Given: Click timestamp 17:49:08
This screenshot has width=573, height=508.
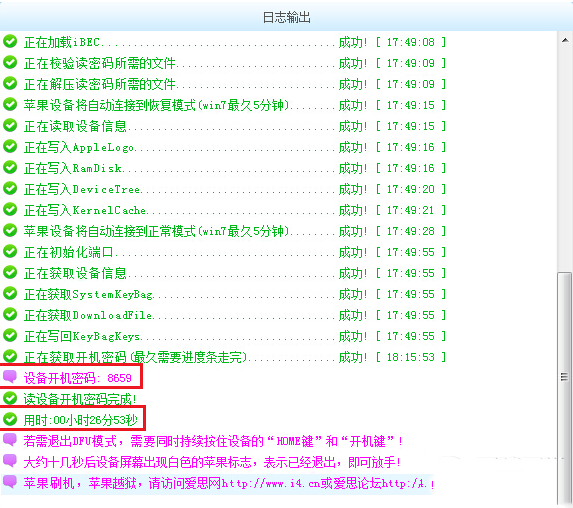Looking at the screenshot, I should [x=411, y=42].
